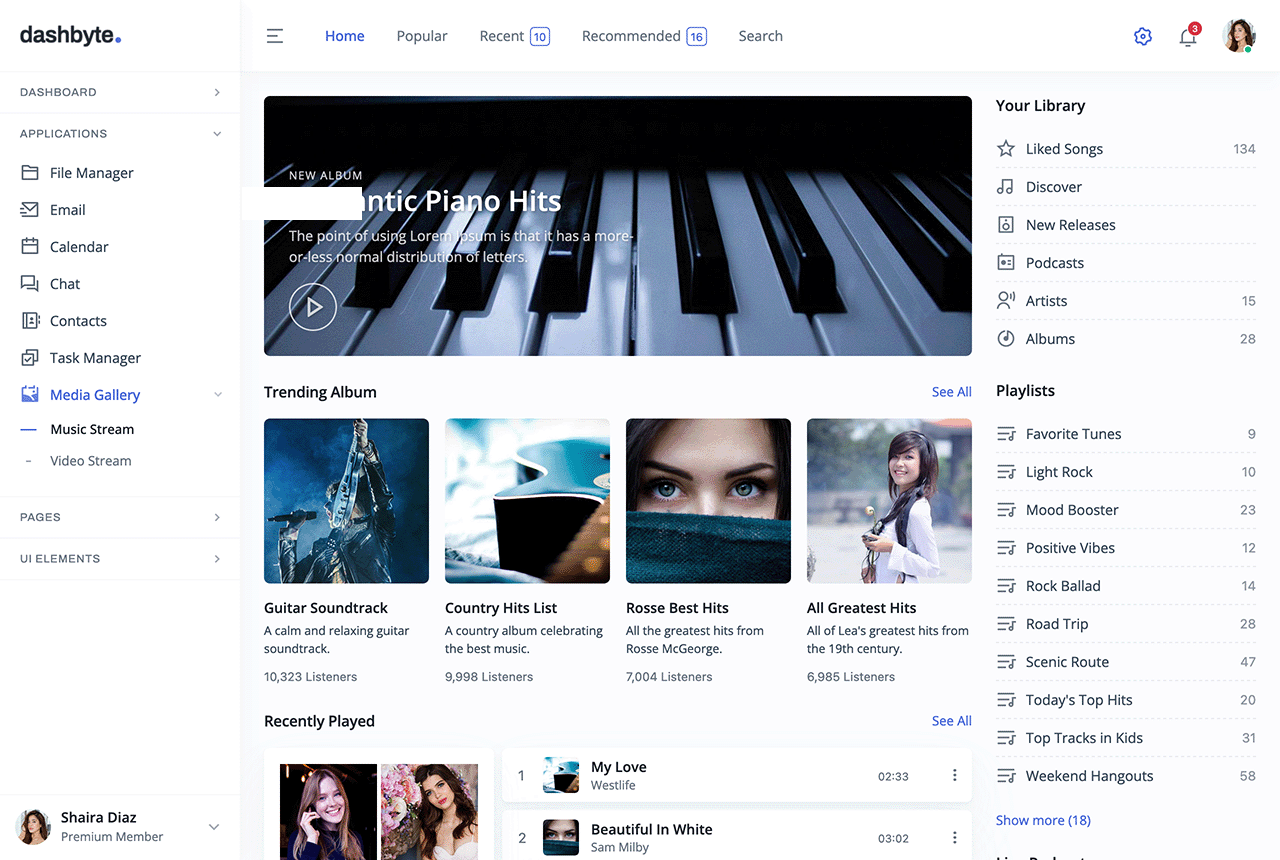The width and height of the screenshot is (1280, 860).
Task: Switch to the Recommended tab
Action: 643,36
